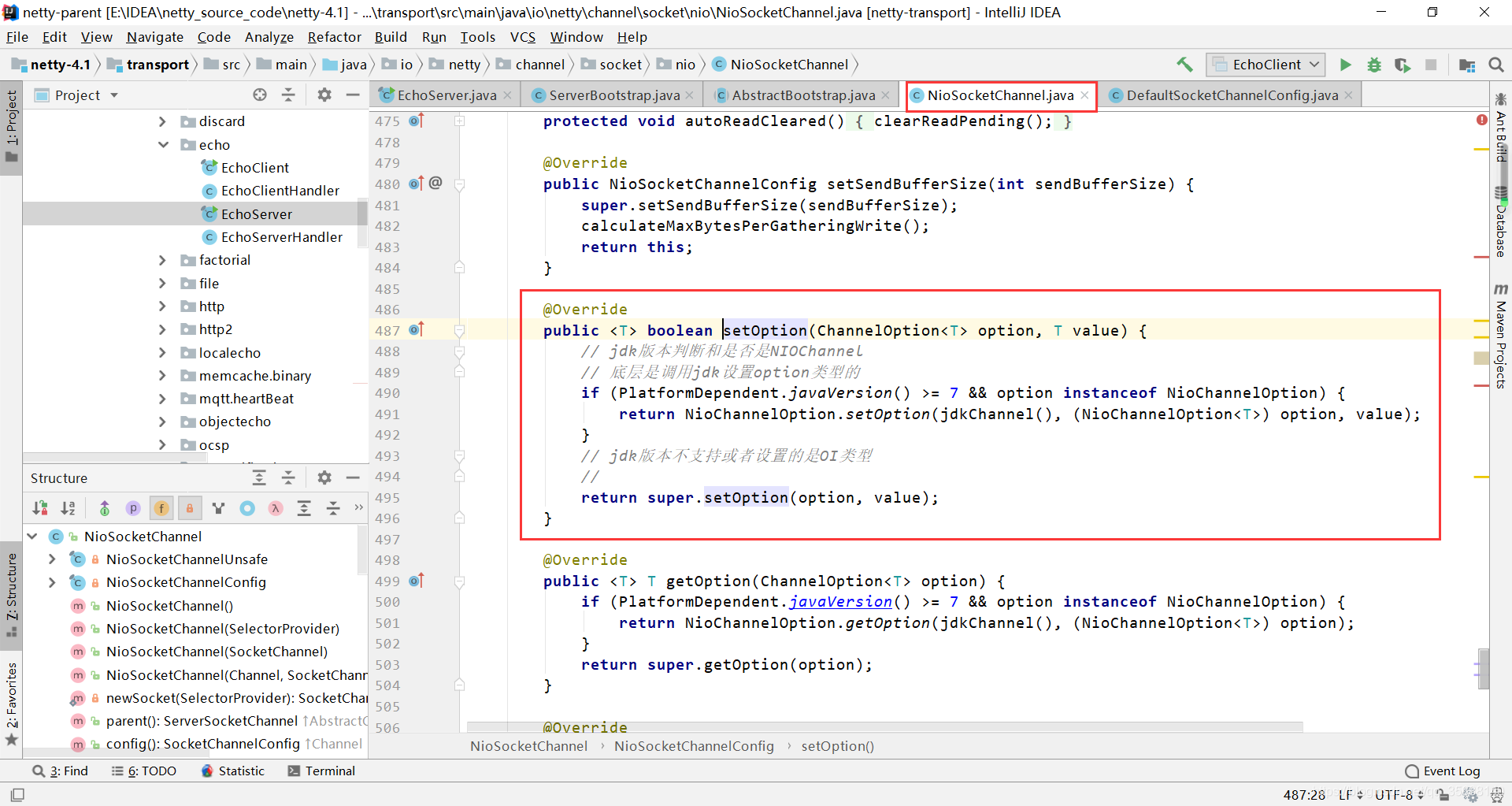Toggle sort by visibility in Structure
The width and height of the screenshot is (1512, 806).
[40, 508]
